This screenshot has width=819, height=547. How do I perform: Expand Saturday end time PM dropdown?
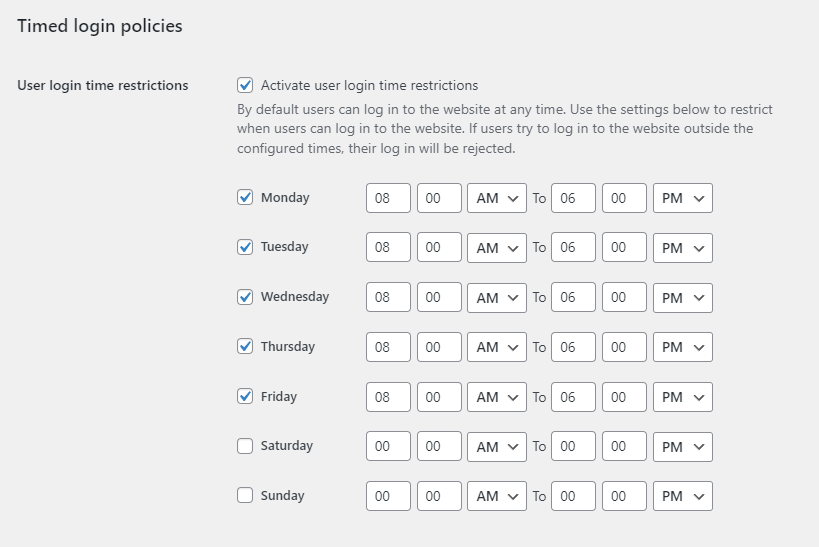coord(682,447)
